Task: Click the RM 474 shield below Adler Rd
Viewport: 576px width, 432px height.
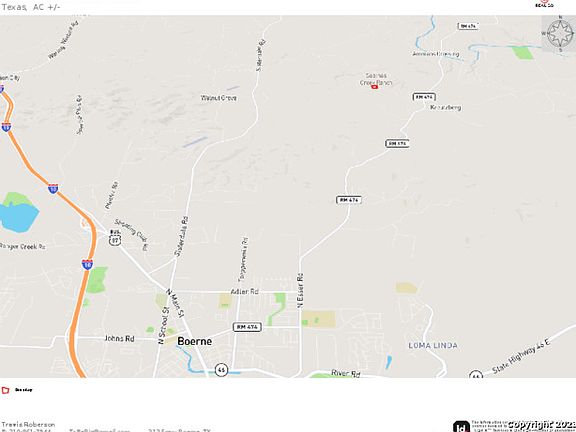Action: tap(247, 327)
